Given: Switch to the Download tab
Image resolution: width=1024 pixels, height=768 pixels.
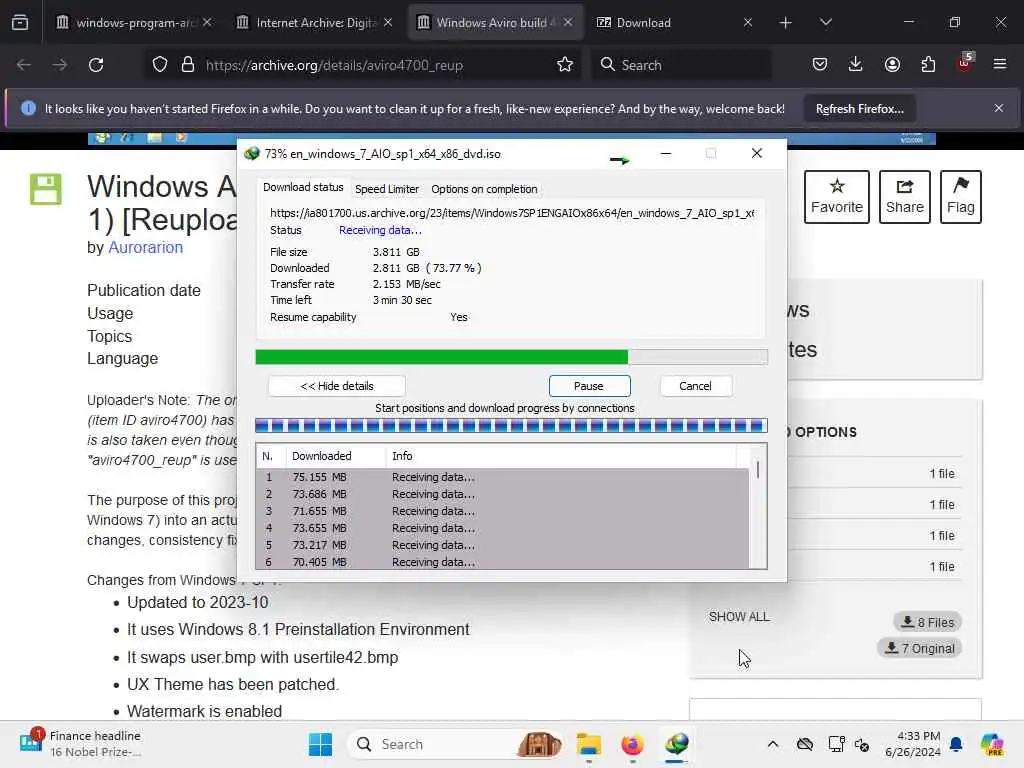Looking at the screenshot, I should (x=673, y=23).
